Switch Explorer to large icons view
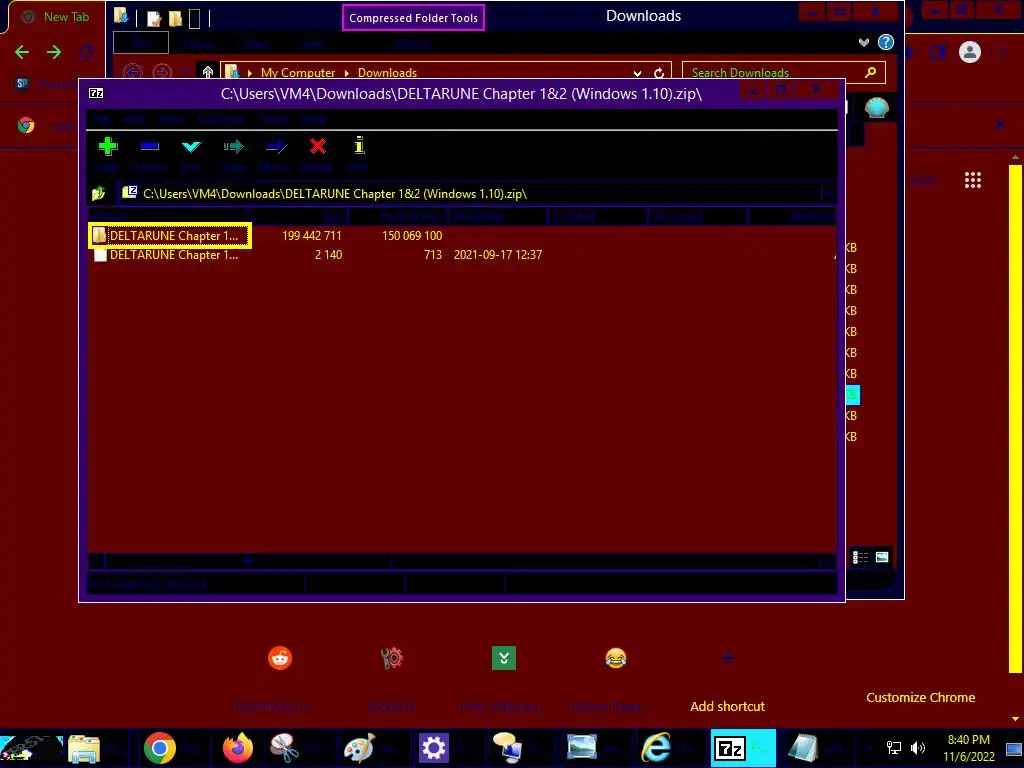1024x768 pixels. click(x=882, y=557)
